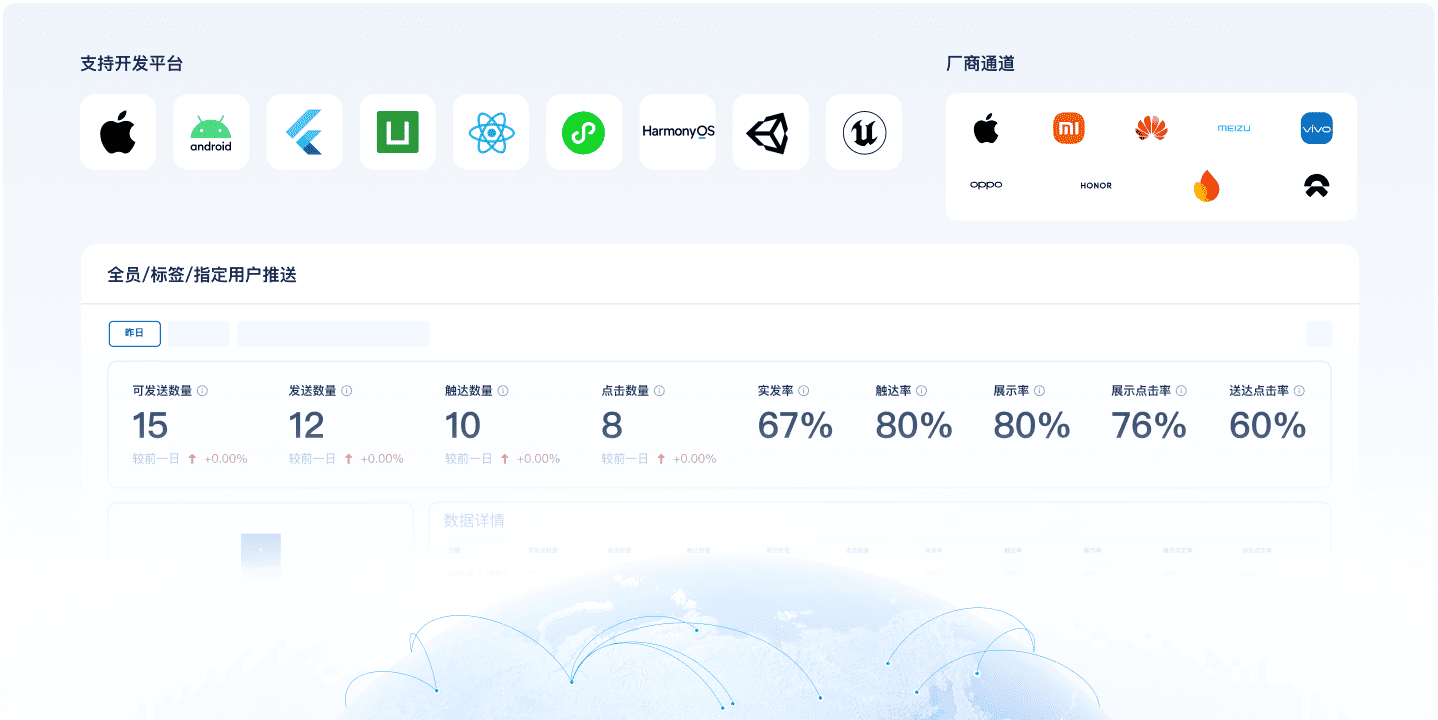1438x720 pixels.
Task: Click the info icon beside 可发送数量
Action: (203, 391)
